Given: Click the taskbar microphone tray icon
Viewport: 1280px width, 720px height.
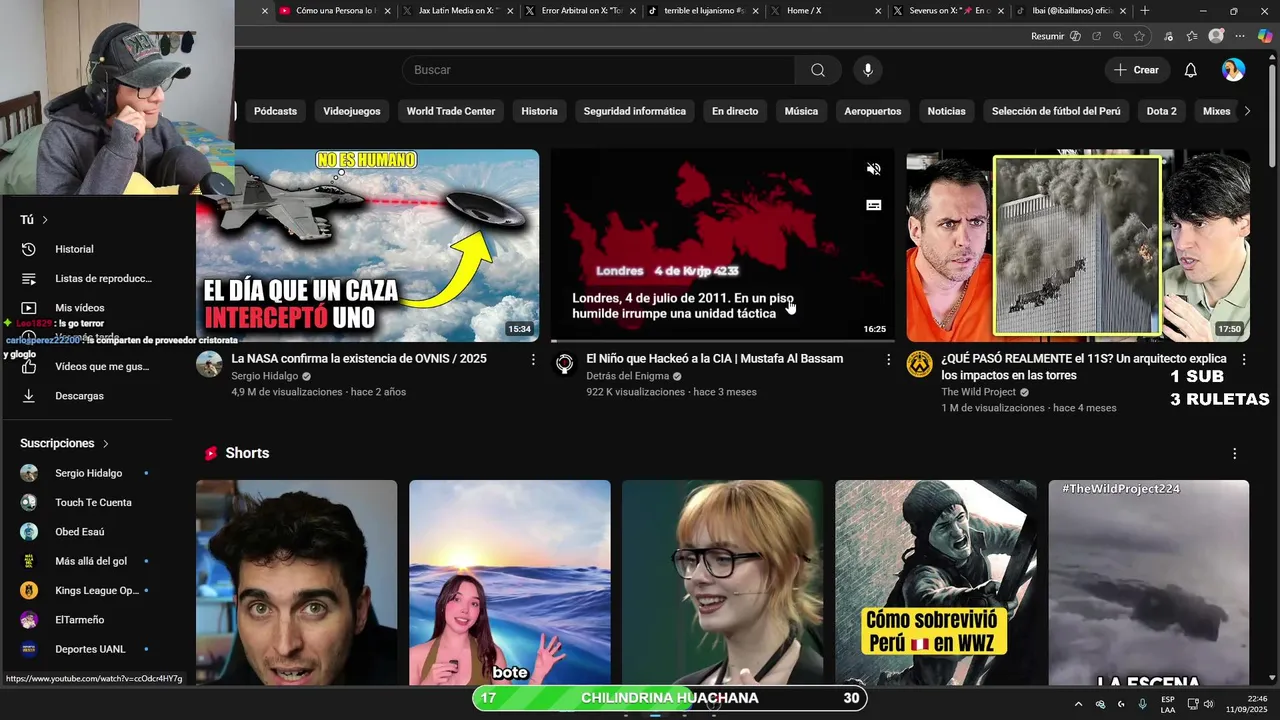Looking at the screenshot, I should click(x=1142, y=704).
